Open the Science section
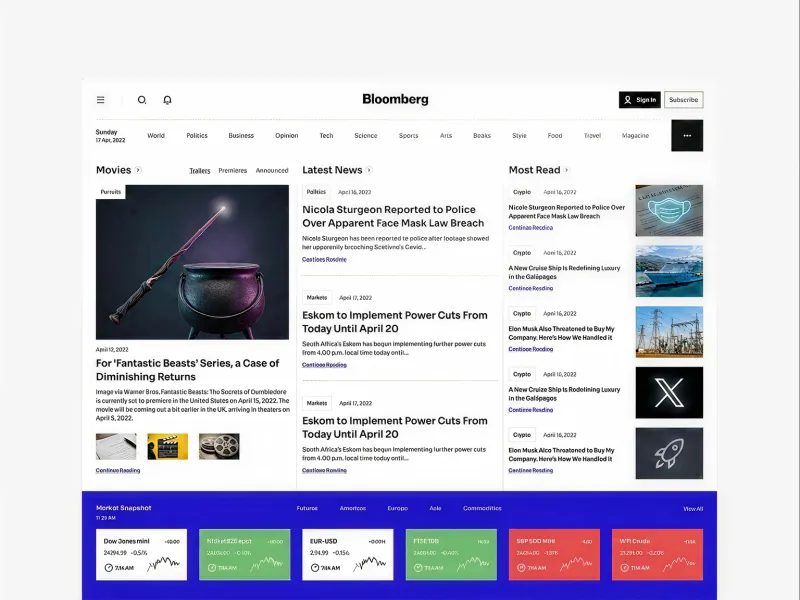The width and height of the screenshot is (800, 600). [x=366, y=136]
